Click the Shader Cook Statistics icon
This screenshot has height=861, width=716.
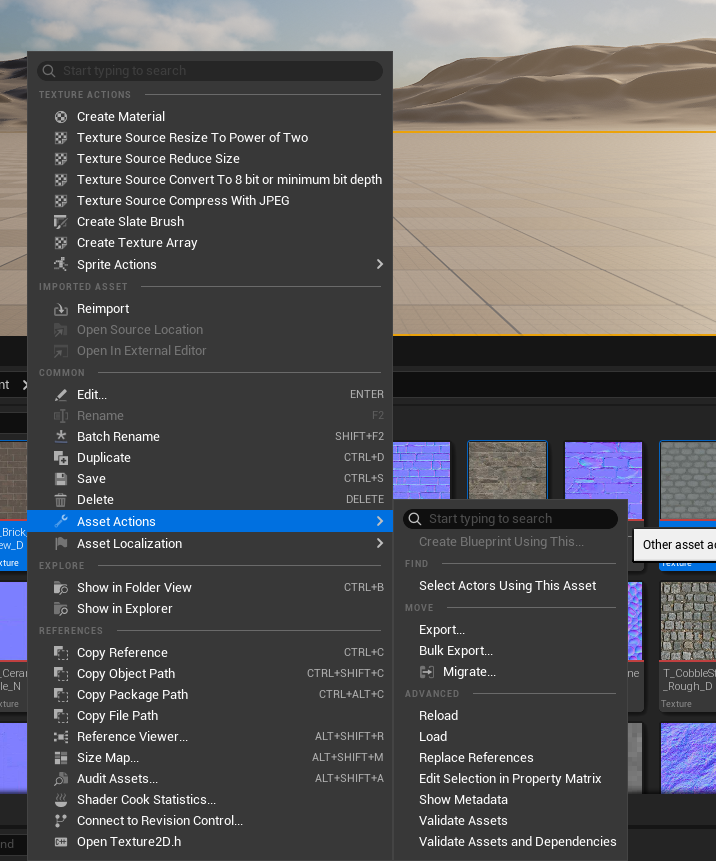tap(61, 800)
